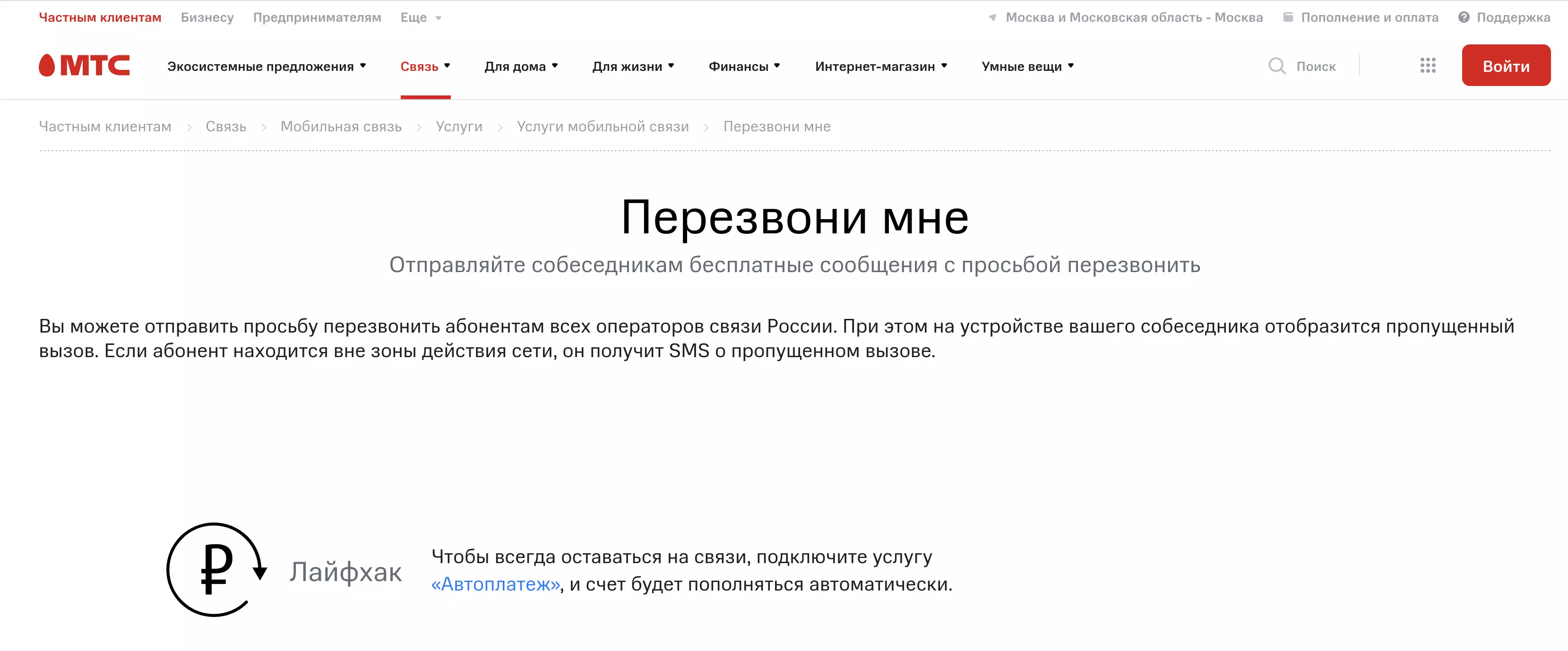Click the Войти button
Viewport: 1568px width, 651px height.
(x=1506, y=66)
